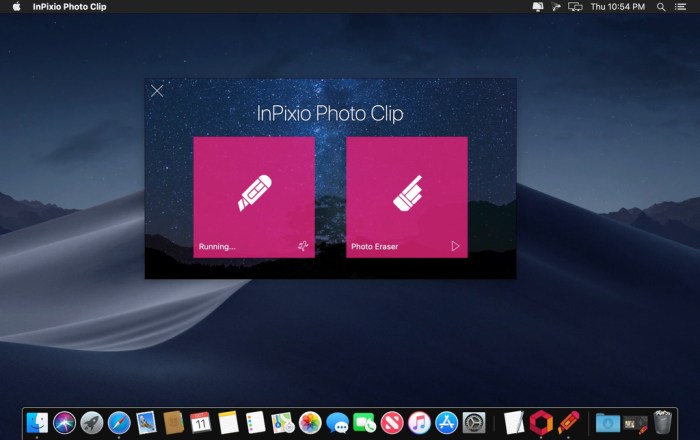700x440 pixels.
Task: Open Launchpad rocket icon
Action: [x=92, y=422]
